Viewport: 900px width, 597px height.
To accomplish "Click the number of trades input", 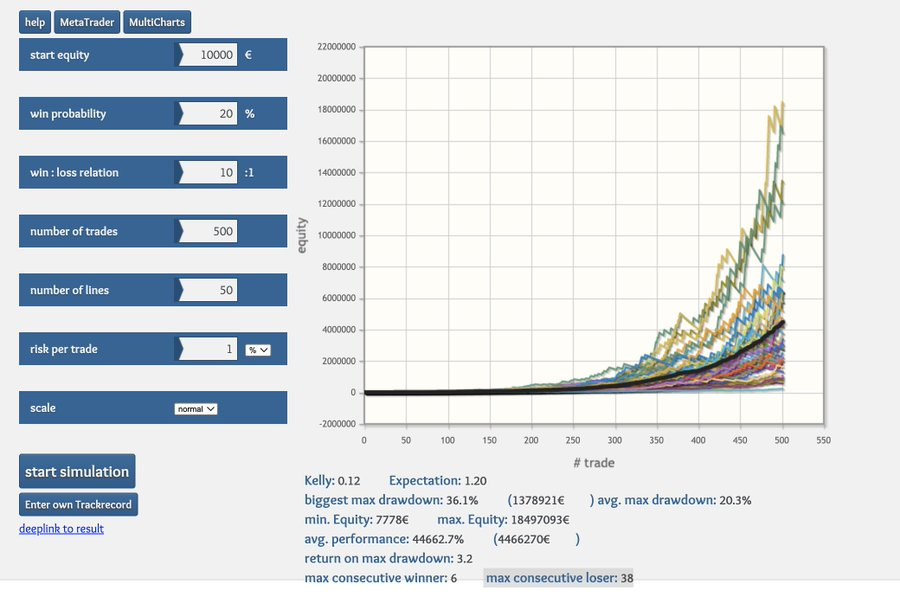I will point(211,231).
